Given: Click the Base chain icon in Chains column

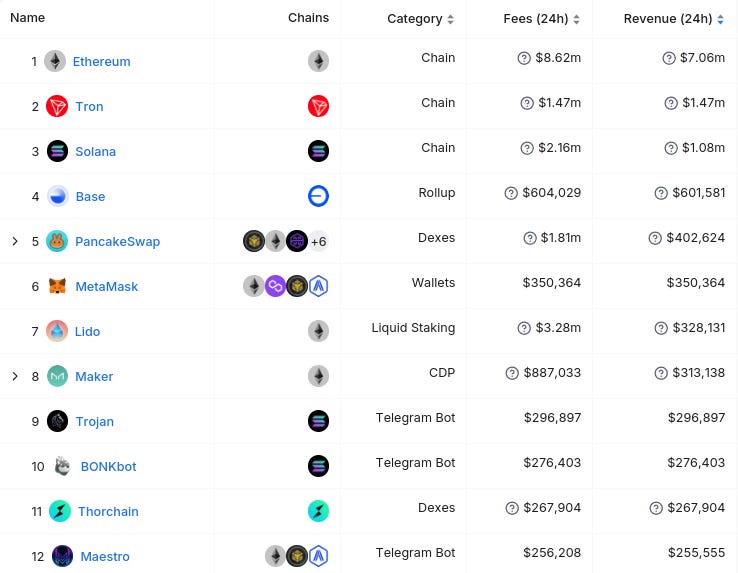Looking at the screenshot, I should tap(319, 196).
